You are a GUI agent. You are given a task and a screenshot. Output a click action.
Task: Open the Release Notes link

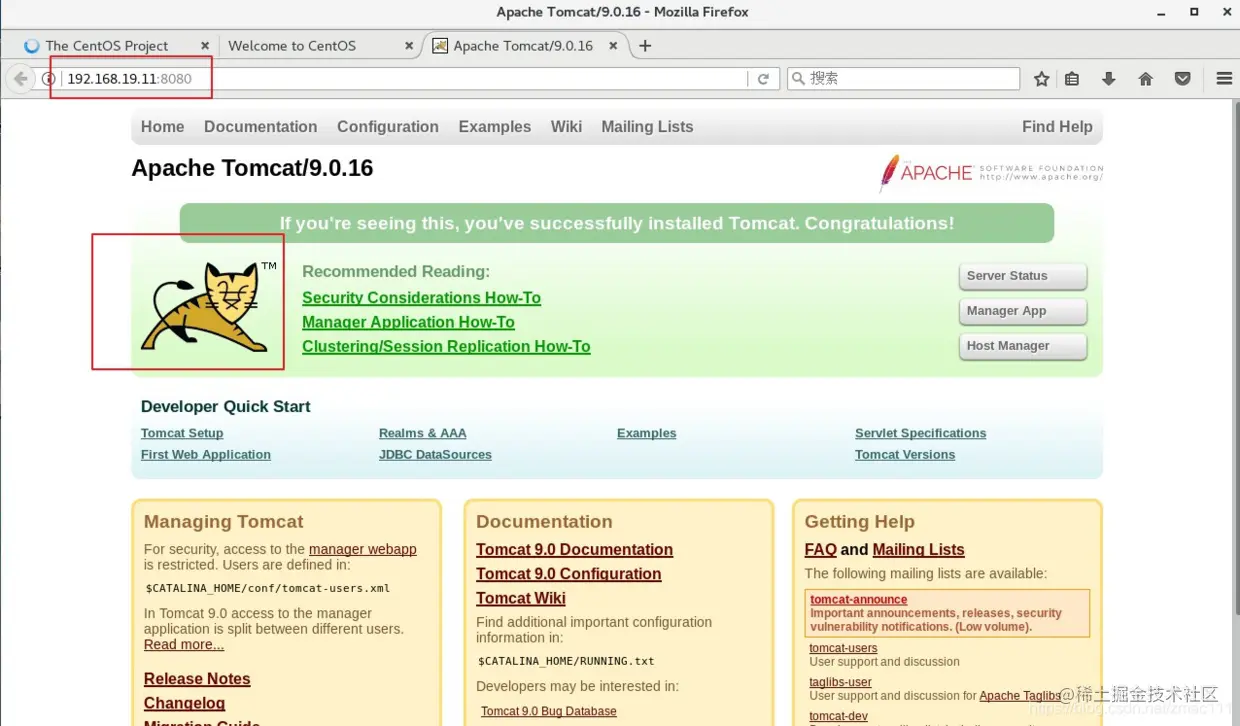tap(197, 679)
